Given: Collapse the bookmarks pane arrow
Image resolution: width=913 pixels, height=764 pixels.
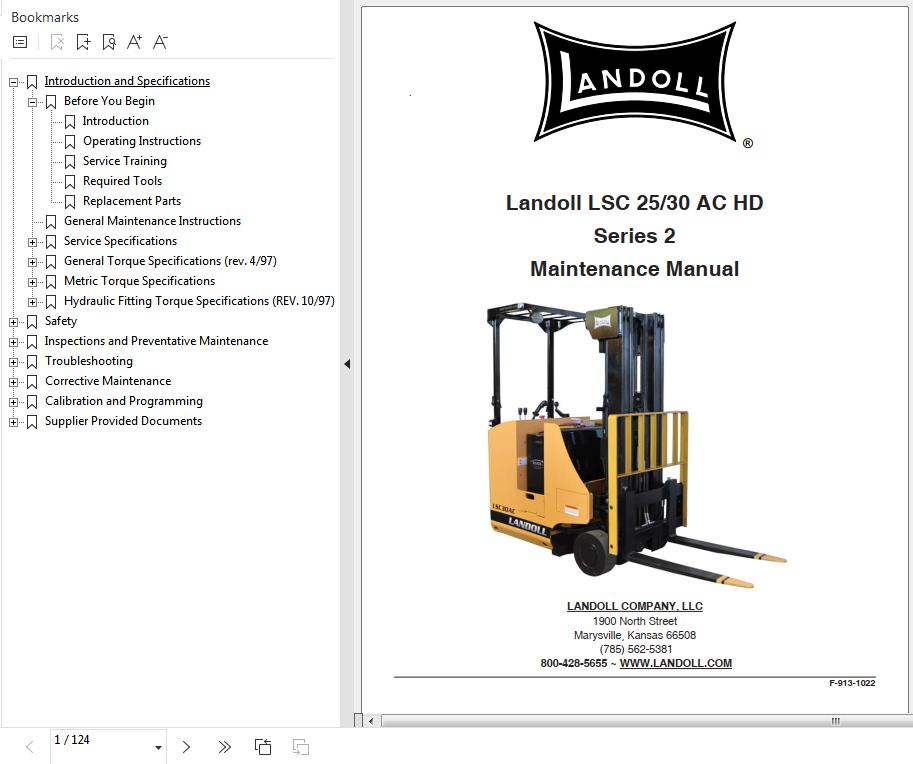Looking at the screenshot, I should (347, 364).
